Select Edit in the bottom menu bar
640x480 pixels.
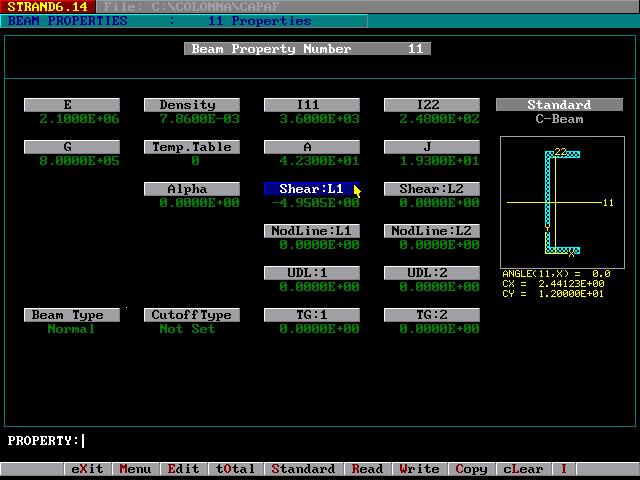click(182, 469)
